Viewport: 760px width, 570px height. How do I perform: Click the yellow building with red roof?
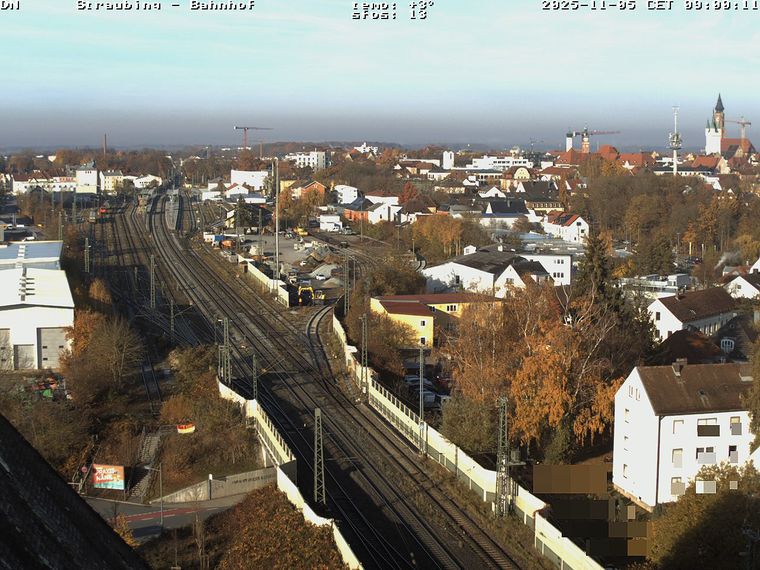pyautogui.click(x=407, y=318)
